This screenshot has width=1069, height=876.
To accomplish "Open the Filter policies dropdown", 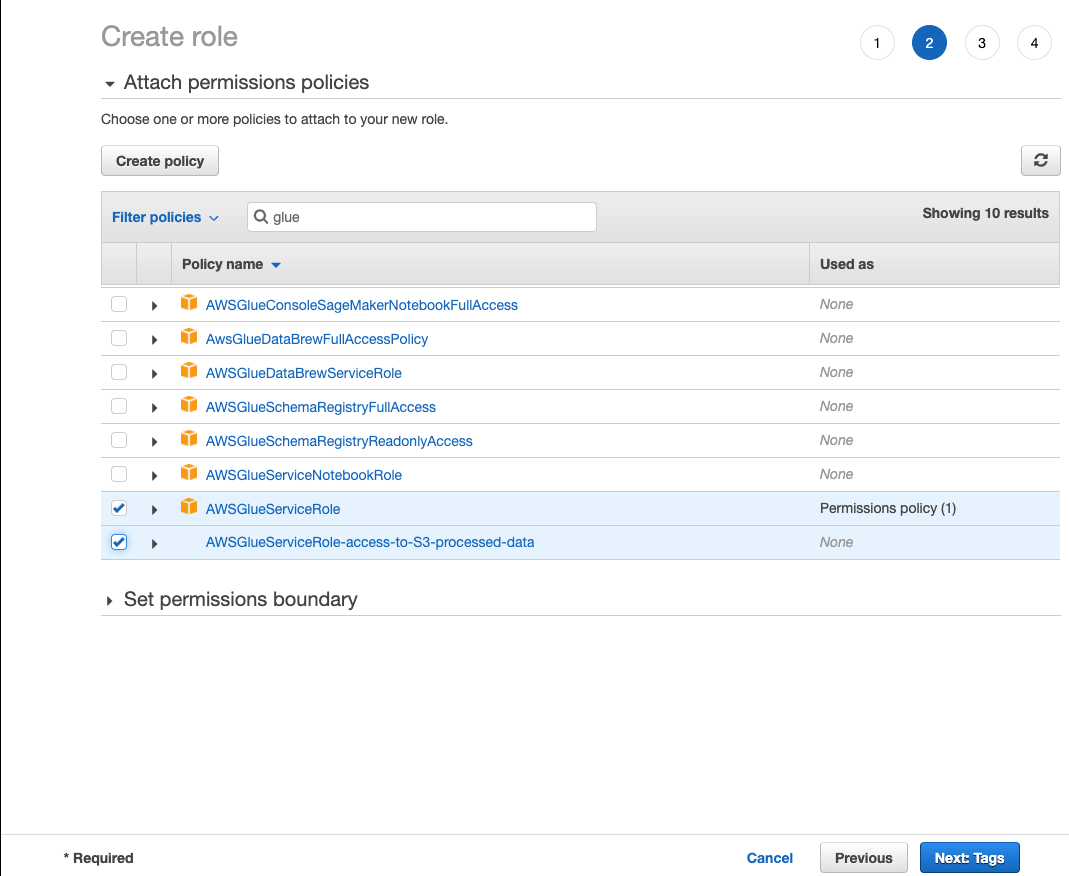I will coord(165,217).
